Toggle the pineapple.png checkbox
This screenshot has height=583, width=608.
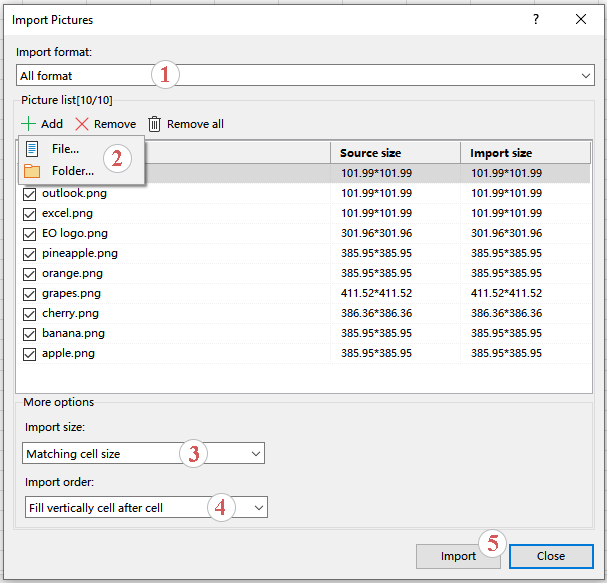29,254
